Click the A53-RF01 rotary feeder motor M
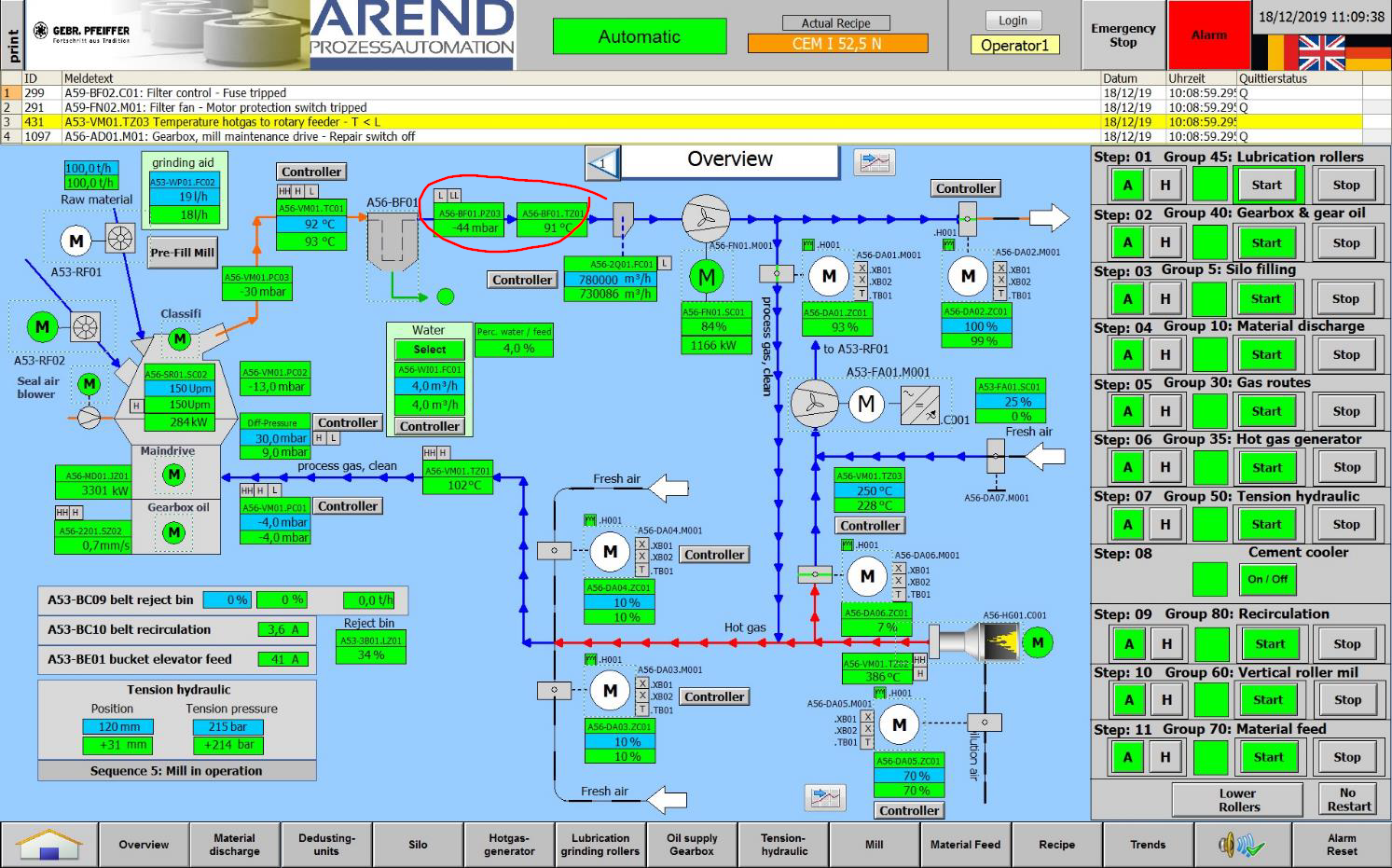 (x=76, y=241)
